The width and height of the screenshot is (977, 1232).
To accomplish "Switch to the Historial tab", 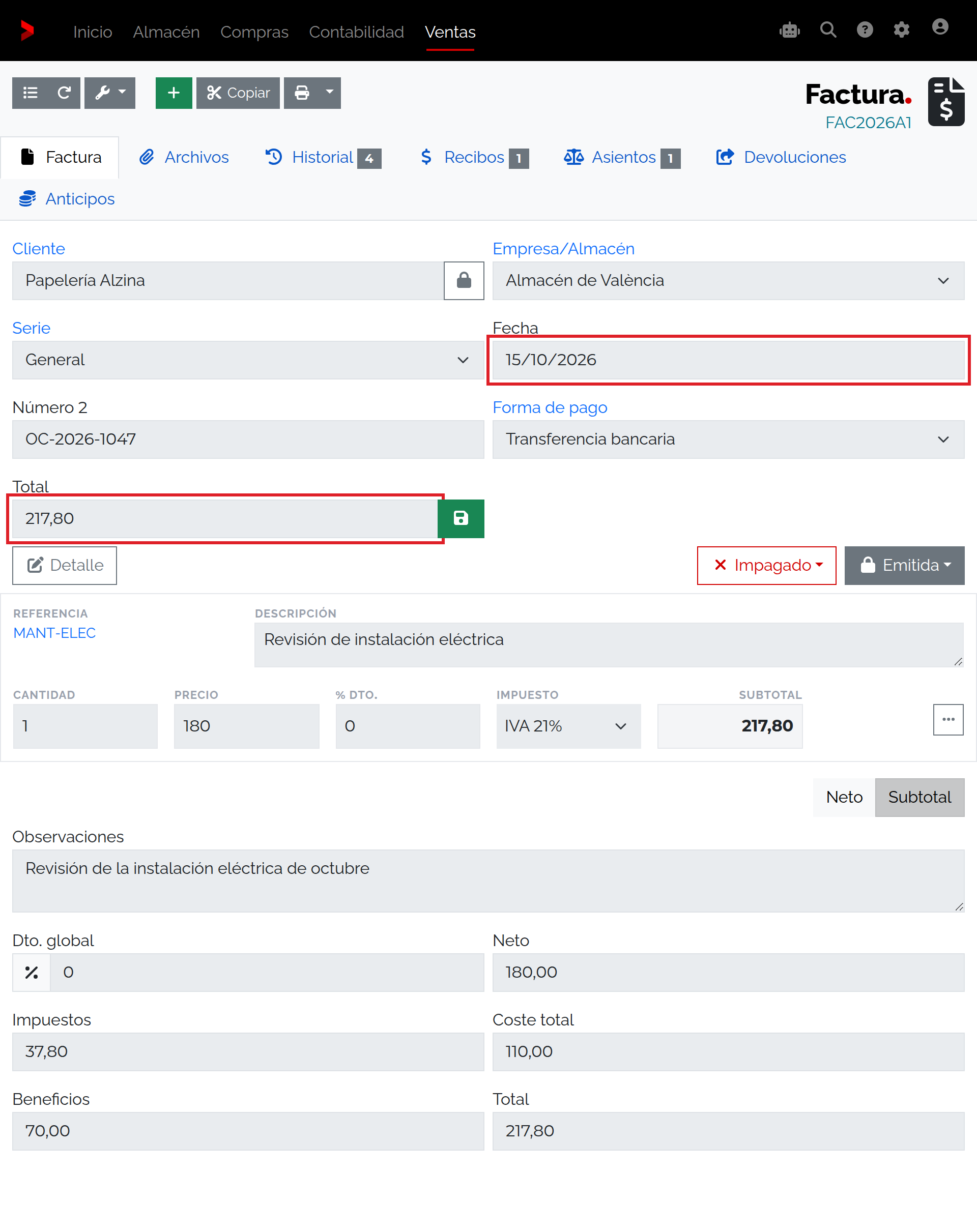I will pyautogui.click(x=323, y=157).
